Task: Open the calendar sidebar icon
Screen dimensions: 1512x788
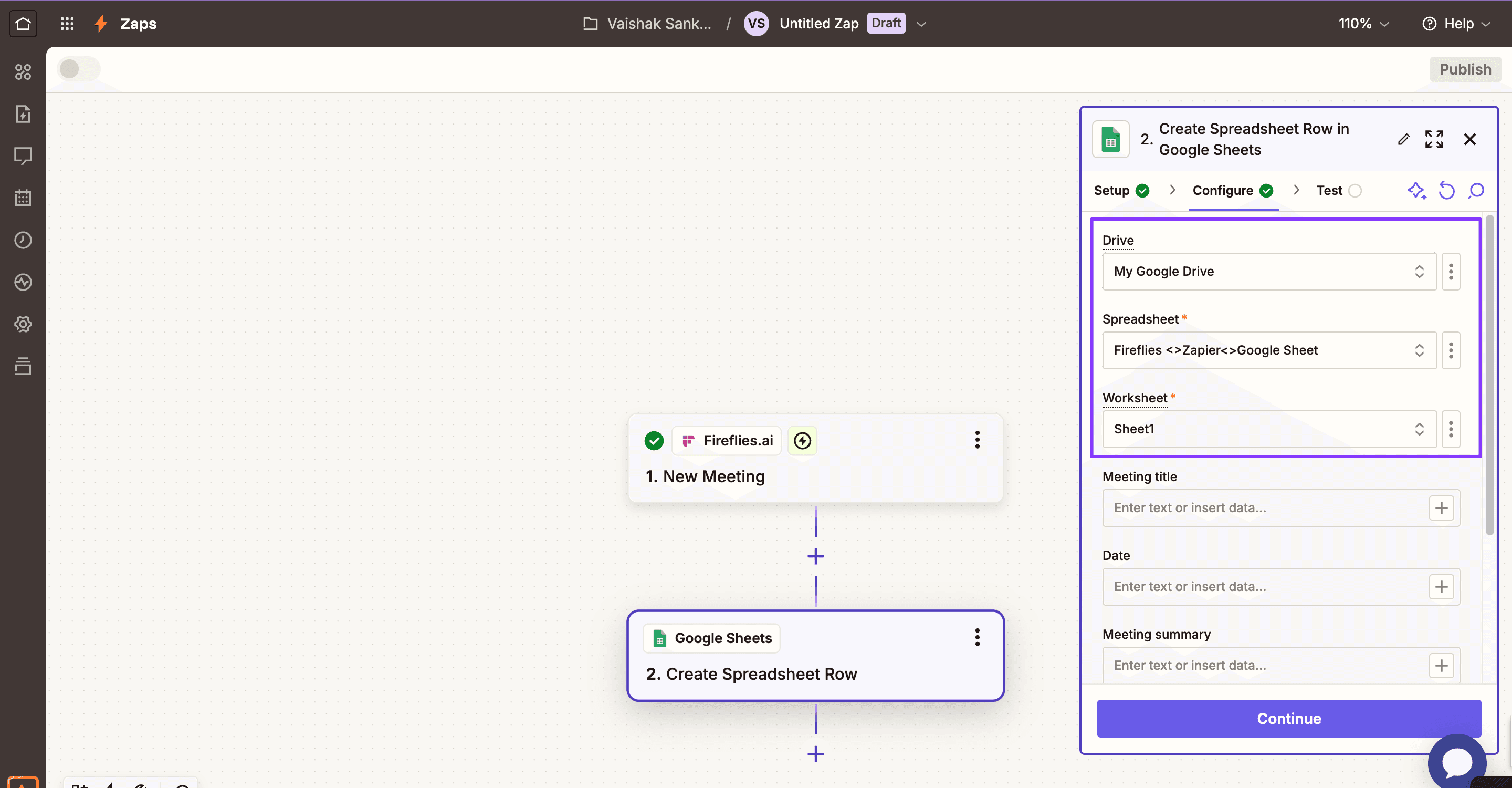Action: [x=23, y=198]
